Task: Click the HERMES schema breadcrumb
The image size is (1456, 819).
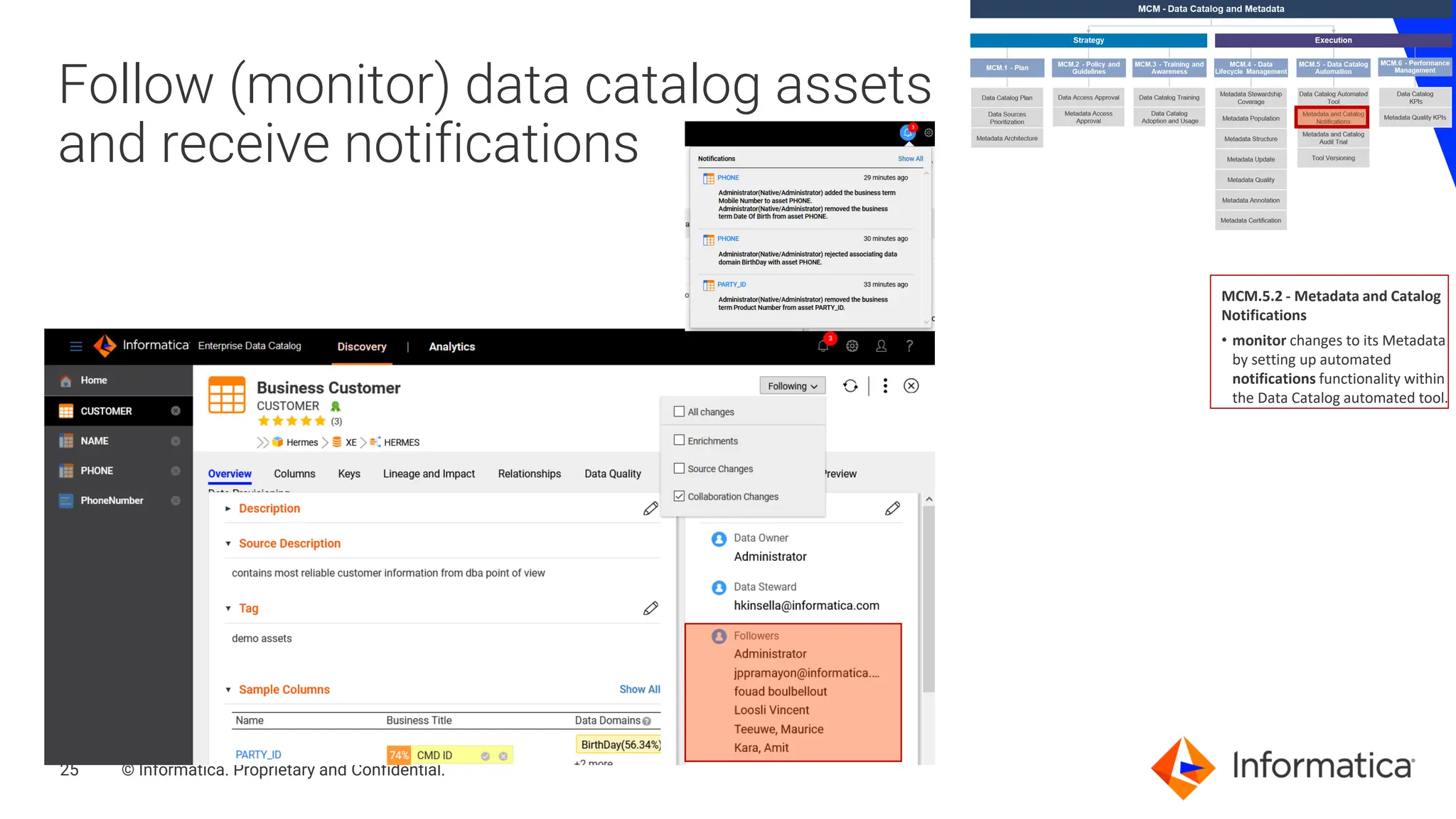Action: tap(402, 443)
